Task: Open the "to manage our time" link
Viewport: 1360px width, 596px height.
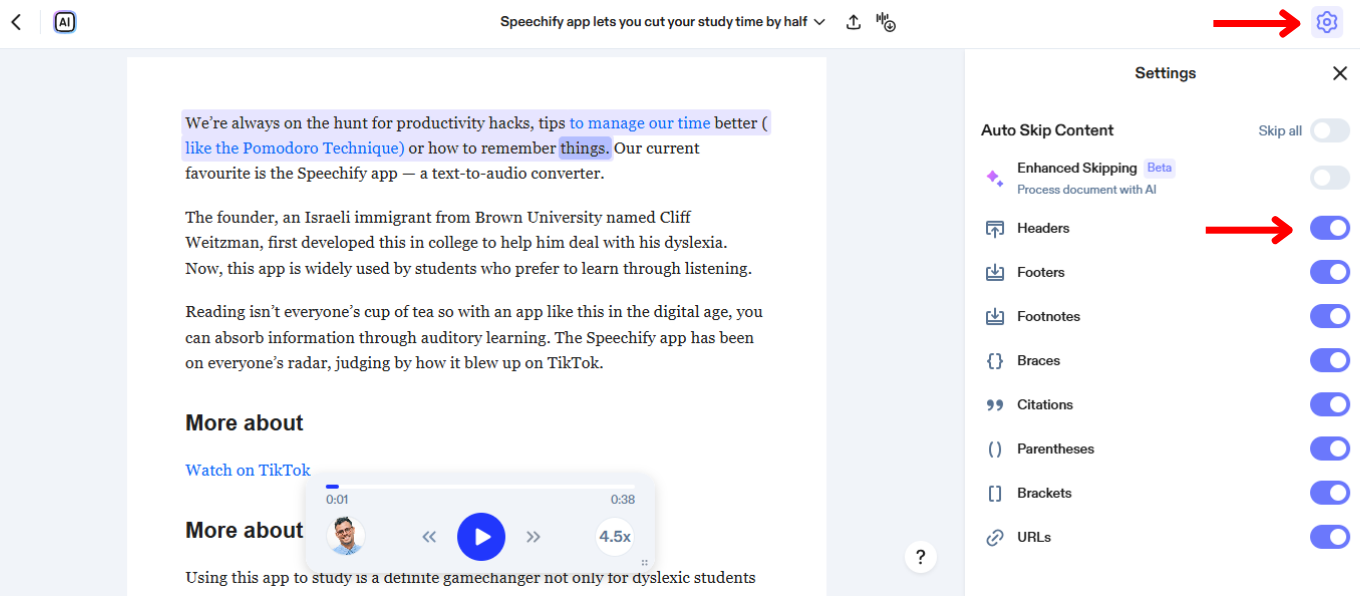Action: tap(640, 122)
